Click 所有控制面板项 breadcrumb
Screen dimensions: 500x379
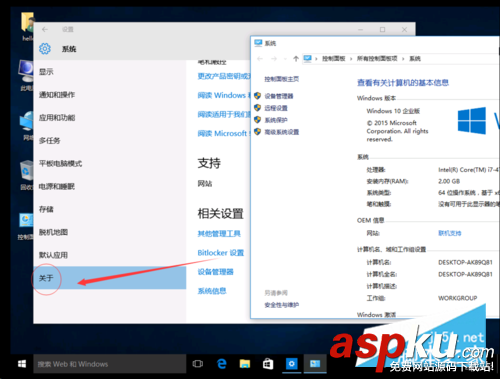coord(377,59)
